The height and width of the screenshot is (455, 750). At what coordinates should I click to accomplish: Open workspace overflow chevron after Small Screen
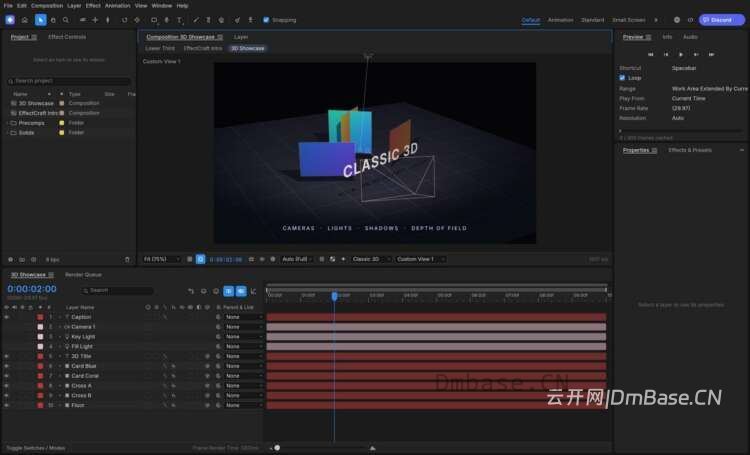point(656,20)
